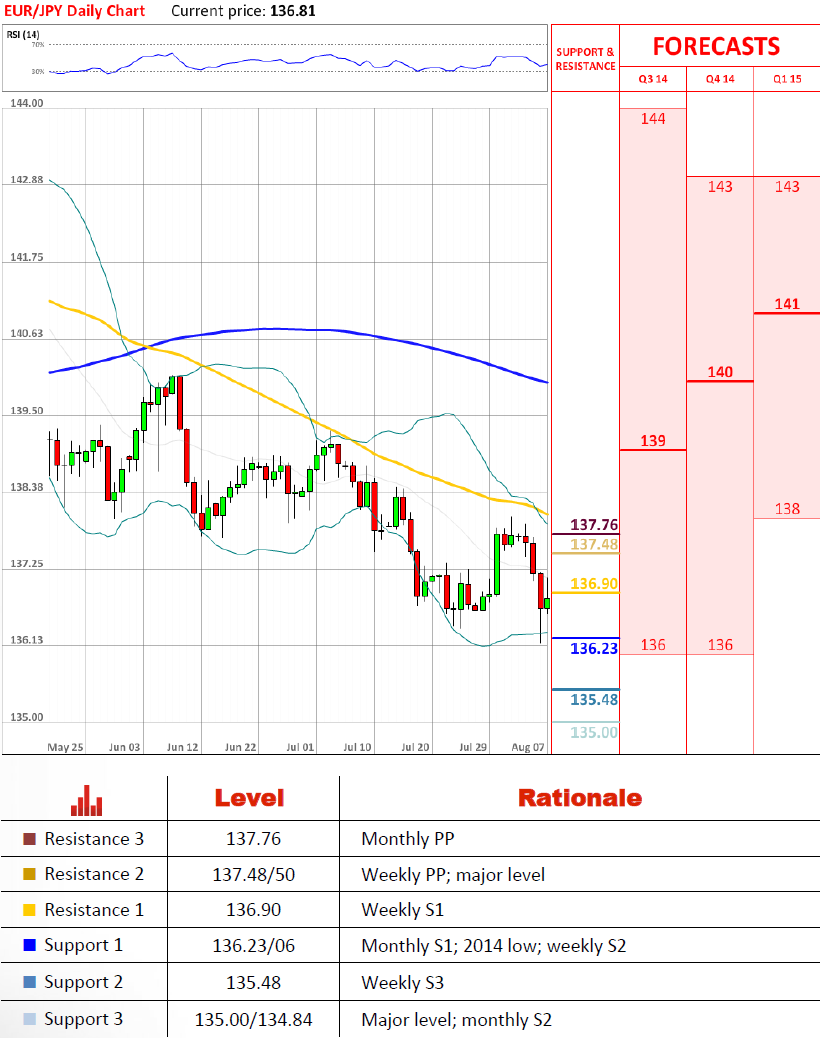Click the 'Weekly PP; major level' rationale
Screen dimensions: 820x1038
coord(453,875)
